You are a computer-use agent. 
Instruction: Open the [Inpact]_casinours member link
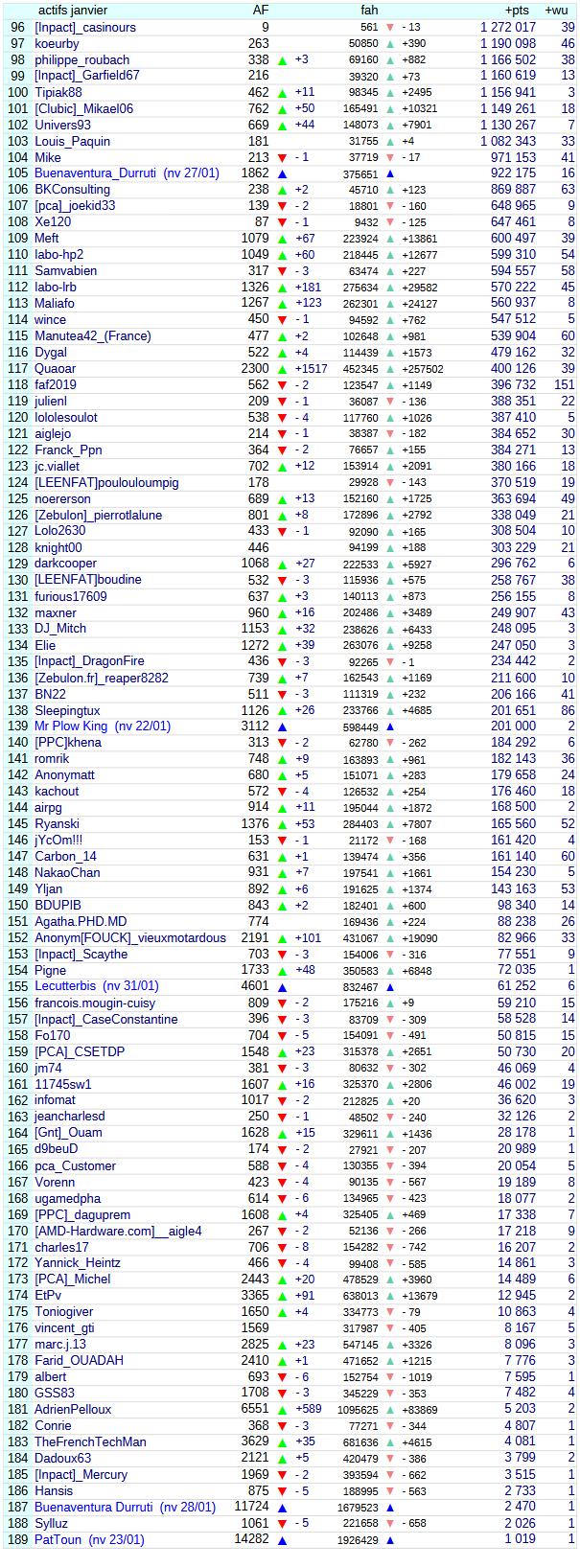(x=85, y=28)
